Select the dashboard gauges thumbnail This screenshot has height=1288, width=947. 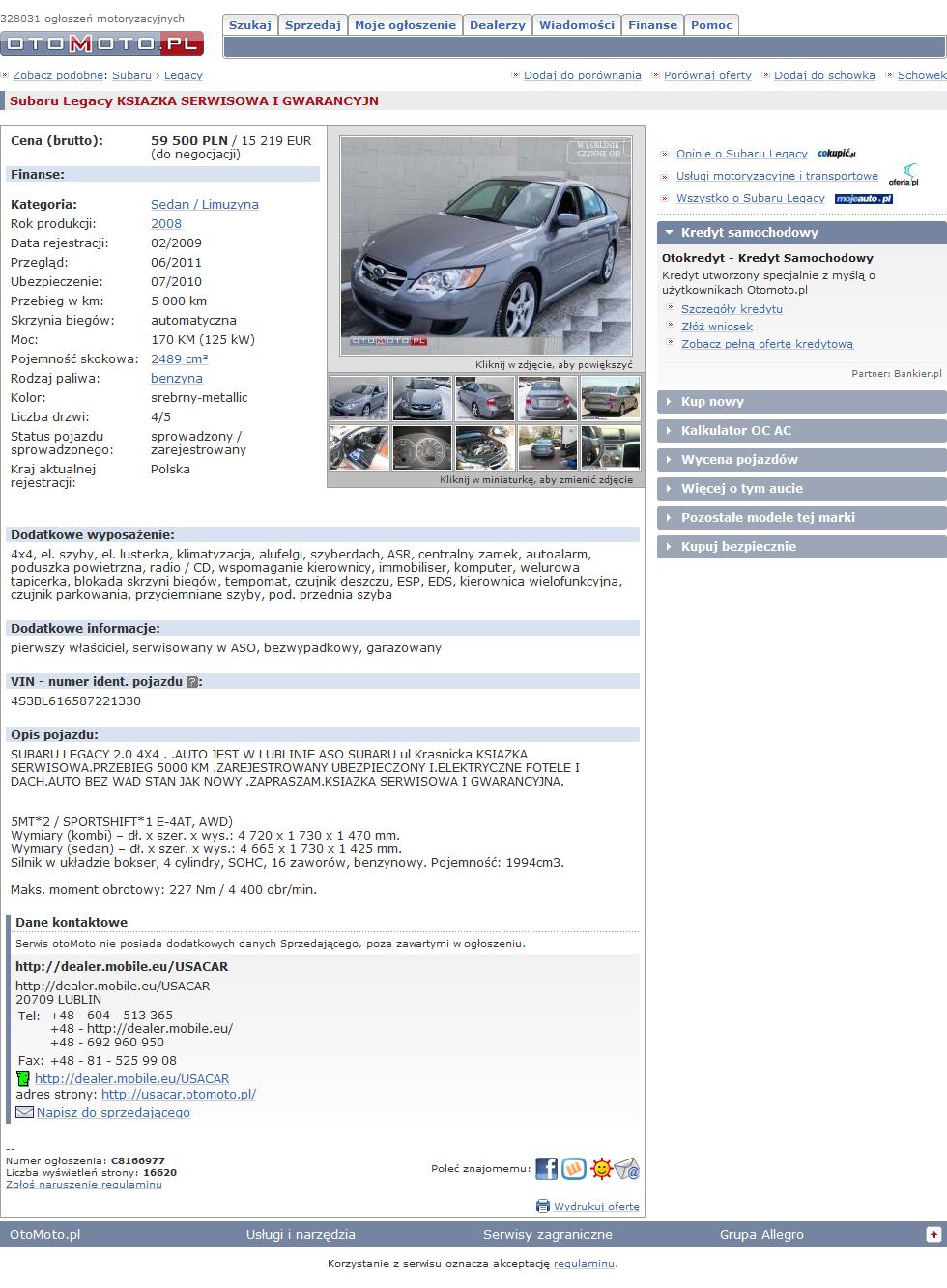(x=422, y=448)
